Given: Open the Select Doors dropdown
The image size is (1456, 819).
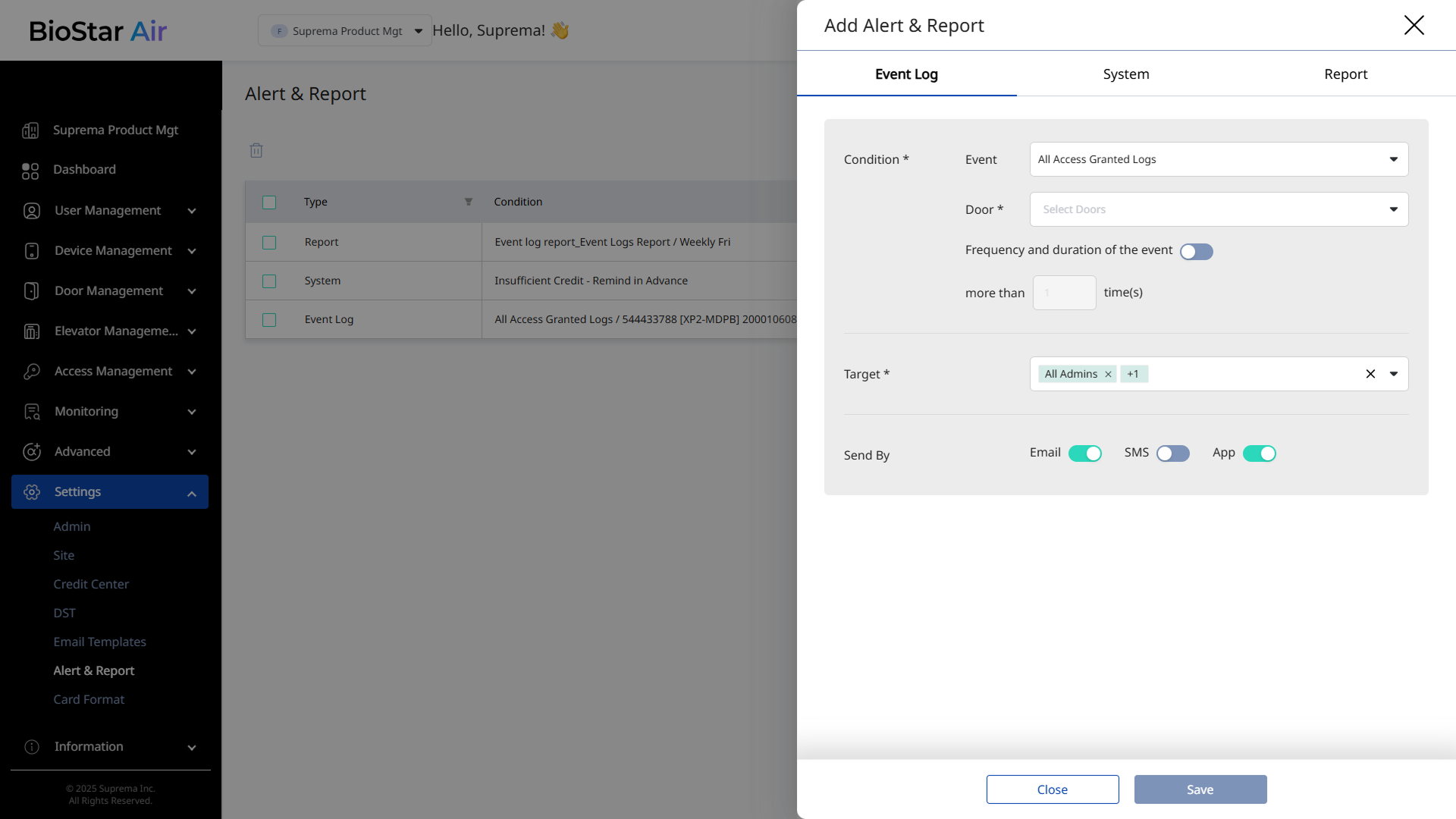Looking at the screenshot, I should click(1218, 209).
